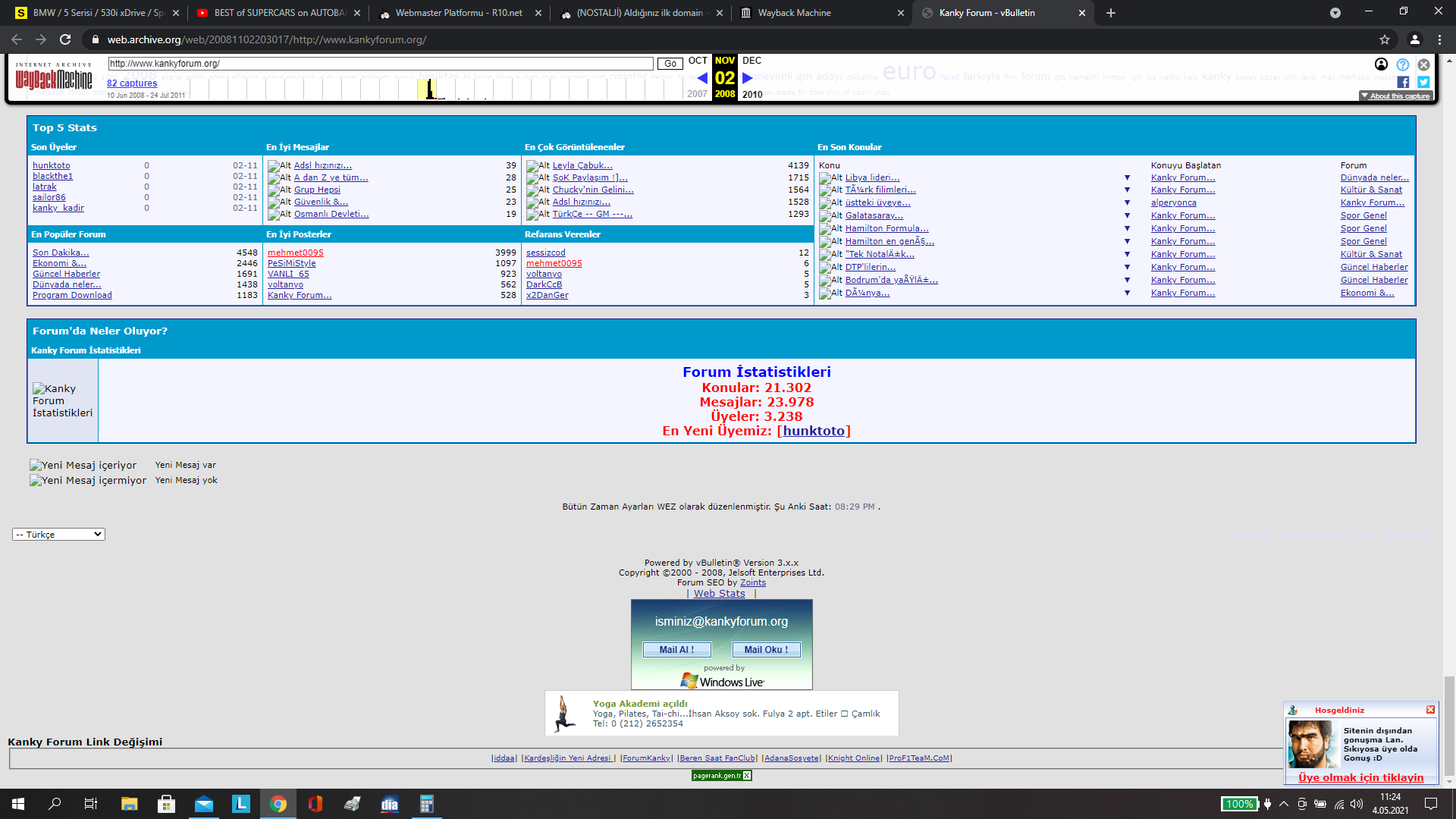Screen dimensions: 1456x819
Task: Launch File Explorer from the taskbar
Action: click(x=129, y=804)
